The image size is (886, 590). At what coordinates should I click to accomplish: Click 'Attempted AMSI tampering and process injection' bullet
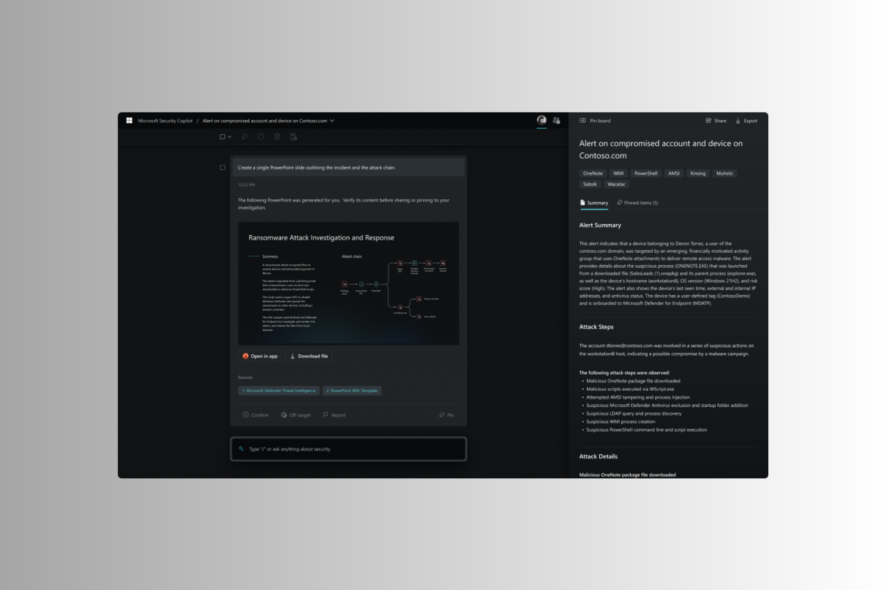click(x=638, y=397)
